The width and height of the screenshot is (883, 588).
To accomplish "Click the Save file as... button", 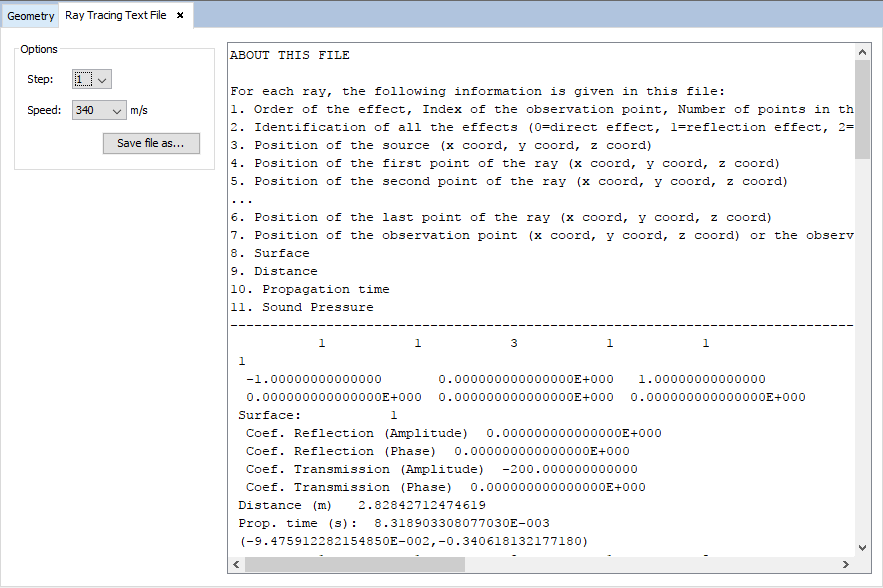I will click(x=151, y=143).
